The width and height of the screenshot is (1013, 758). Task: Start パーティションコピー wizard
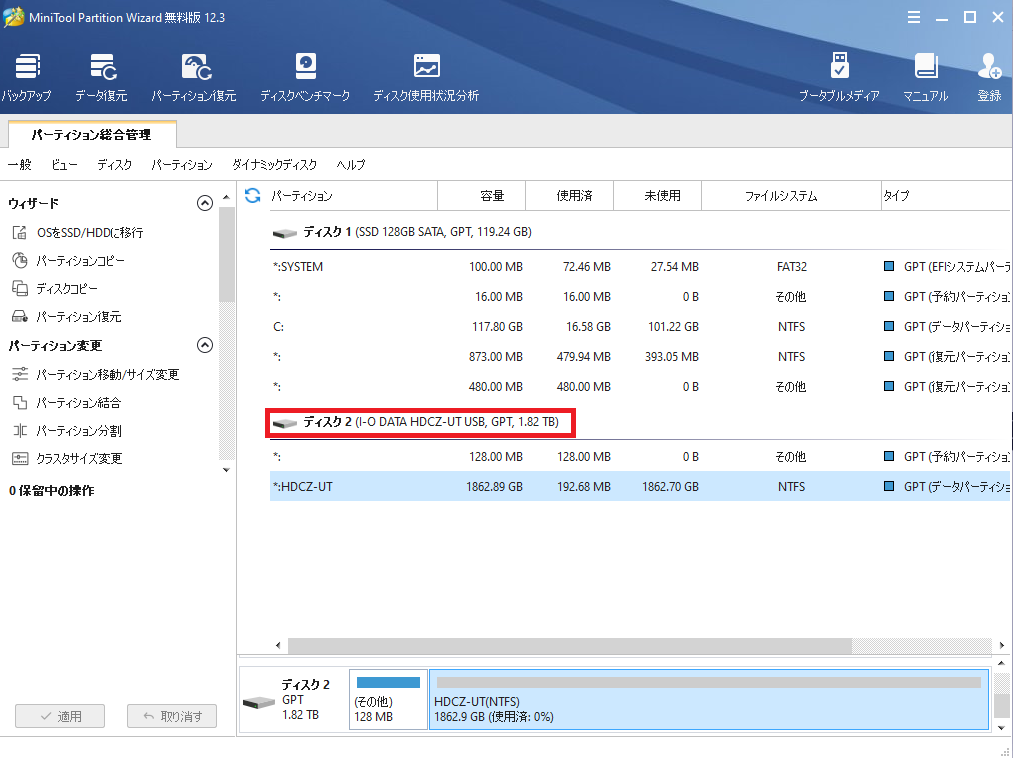point(68,260)
